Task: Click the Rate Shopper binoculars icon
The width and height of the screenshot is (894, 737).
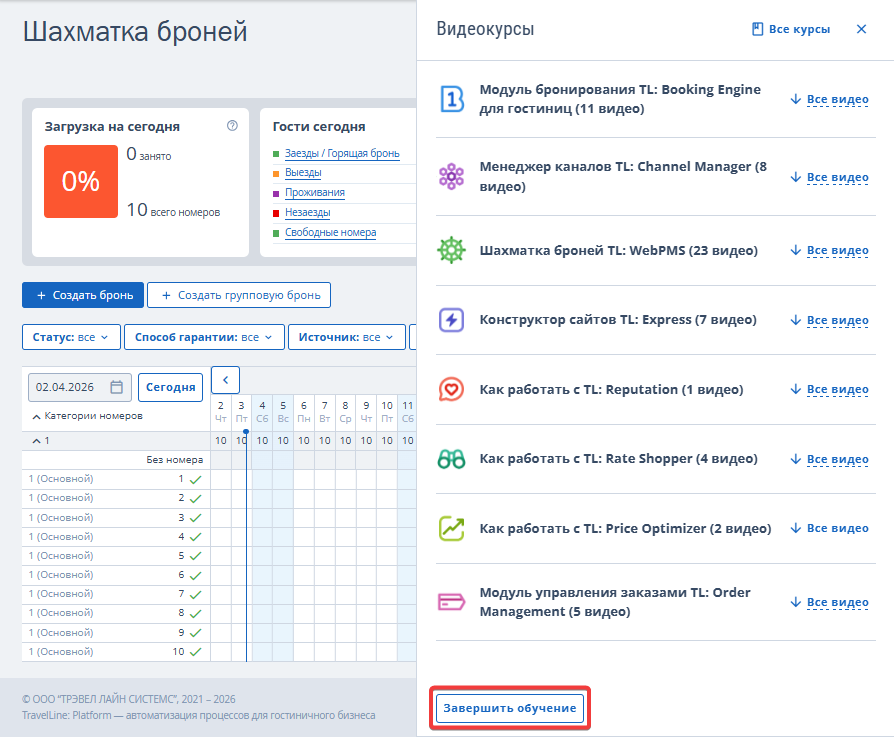Action: coord(452,459)
